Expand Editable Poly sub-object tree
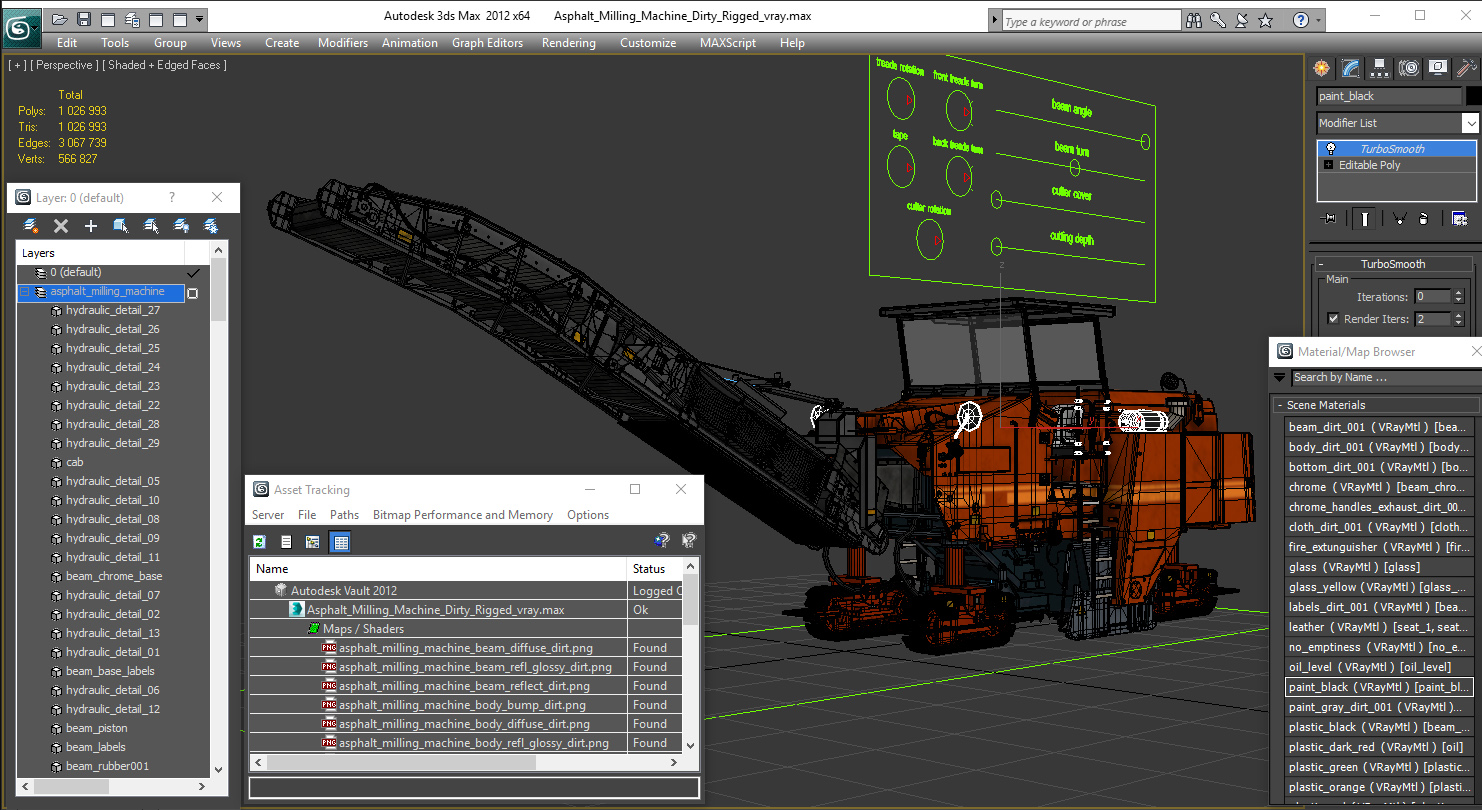Image resolution: width=1482 pixels, height=810 pixels. point(1329,165)
